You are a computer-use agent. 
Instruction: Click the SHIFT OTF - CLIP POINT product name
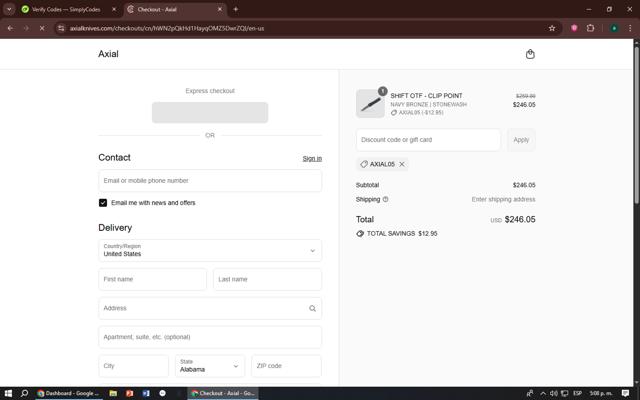(x=426, y=96)
